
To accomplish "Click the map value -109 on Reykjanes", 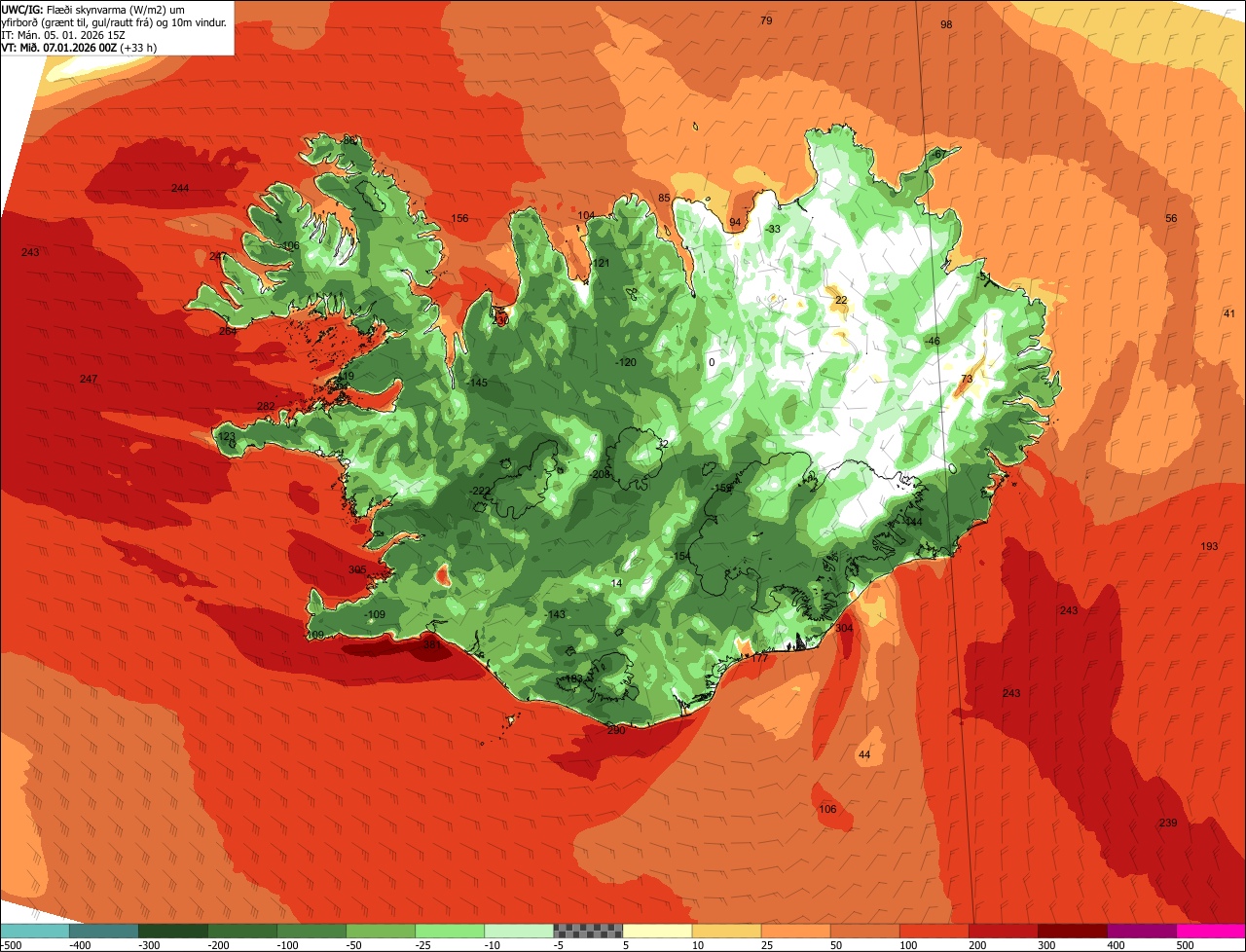I will pyautogui.click(x=375, y=614).
